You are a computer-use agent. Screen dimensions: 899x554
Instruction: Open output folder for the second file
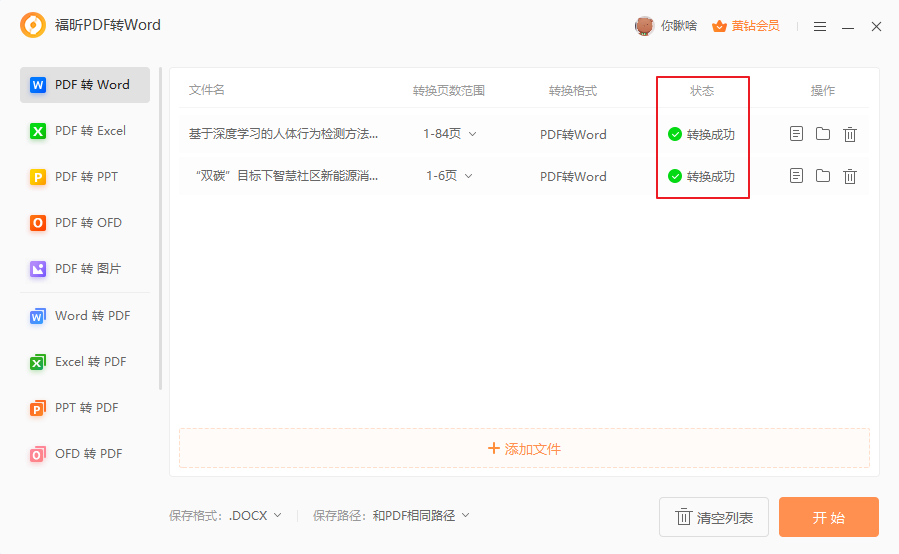pyautogui.click(x=823, y=176)
